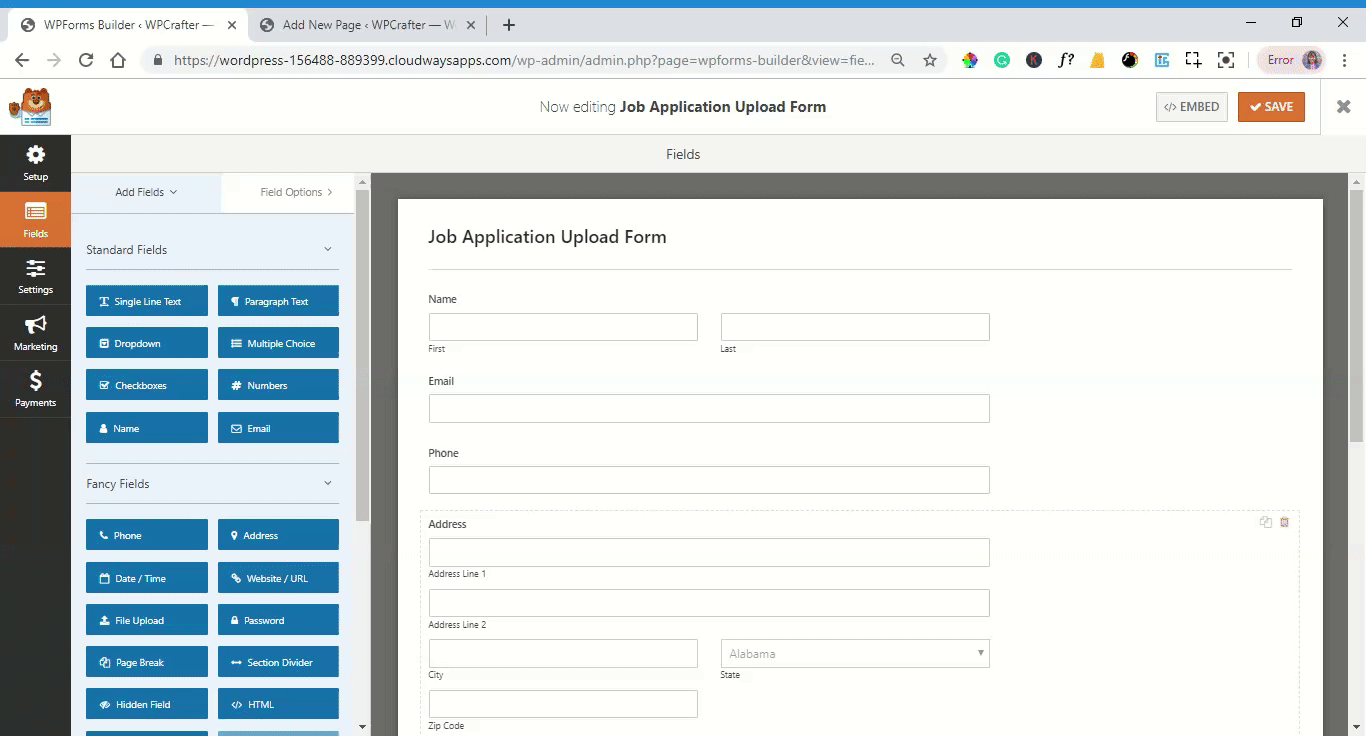Click the profile avatar in Chrome toolbar
This screenshot has height=736, width=1366.
1312,60
